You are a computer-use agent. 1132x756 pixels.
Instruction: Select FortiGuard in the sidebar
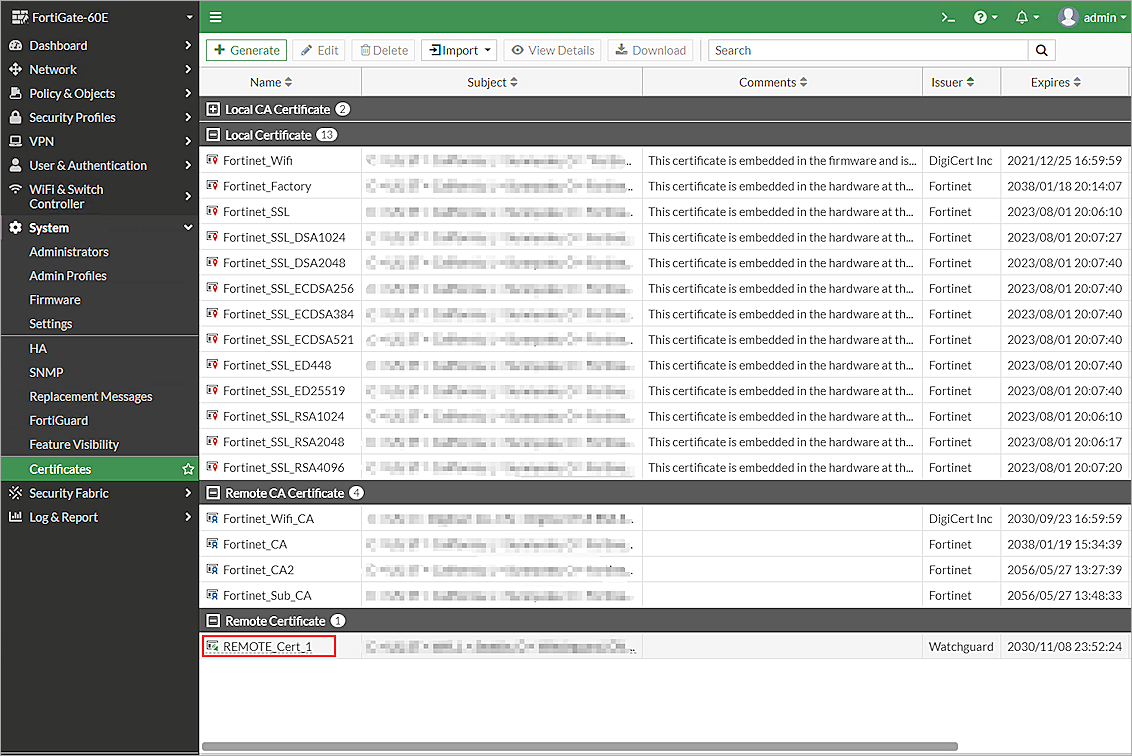(59, 421)
